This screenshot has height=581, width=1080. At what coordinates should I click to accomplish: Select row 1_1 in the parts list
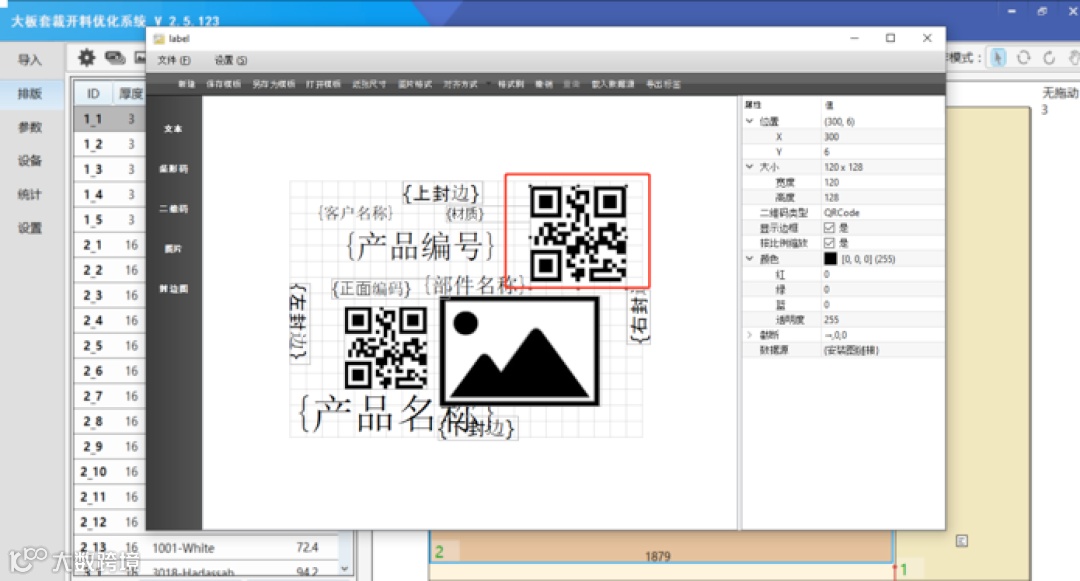point(110,119)
